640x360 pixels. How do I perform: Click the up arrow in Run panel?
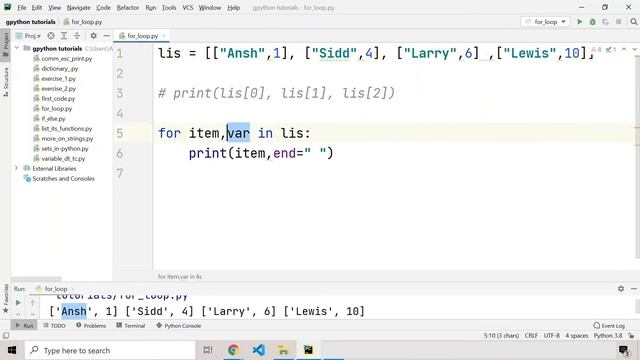pos(33,303)
